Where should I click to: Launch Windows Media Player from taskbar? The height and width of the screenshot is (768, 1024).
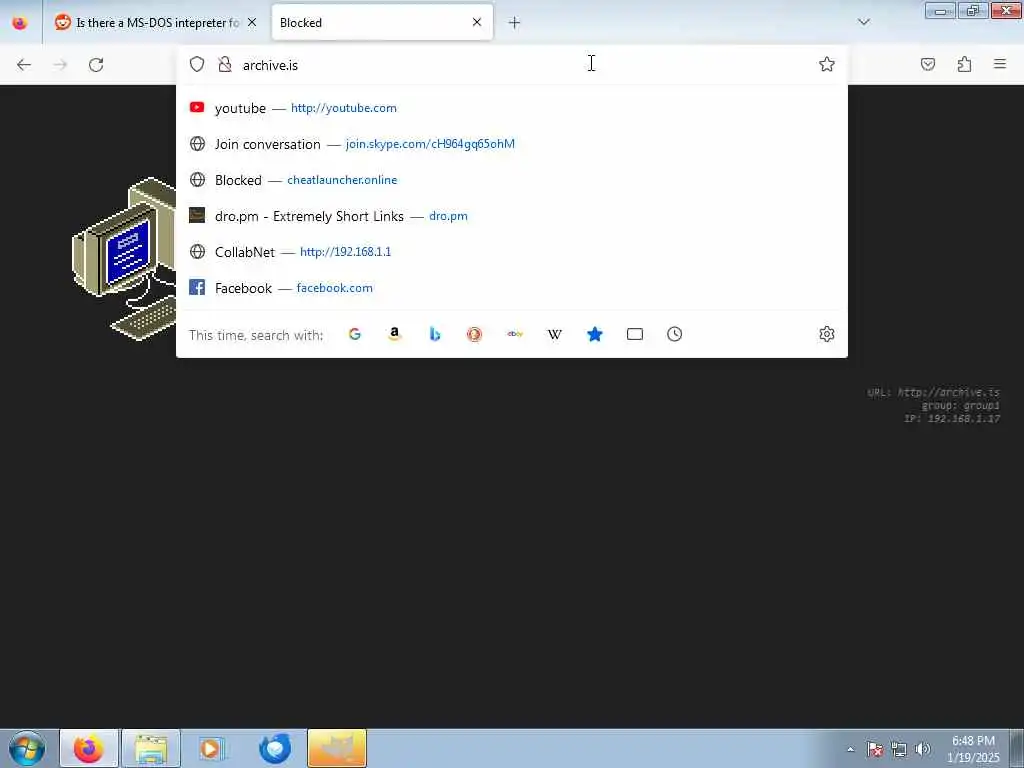tap(211, 748)
